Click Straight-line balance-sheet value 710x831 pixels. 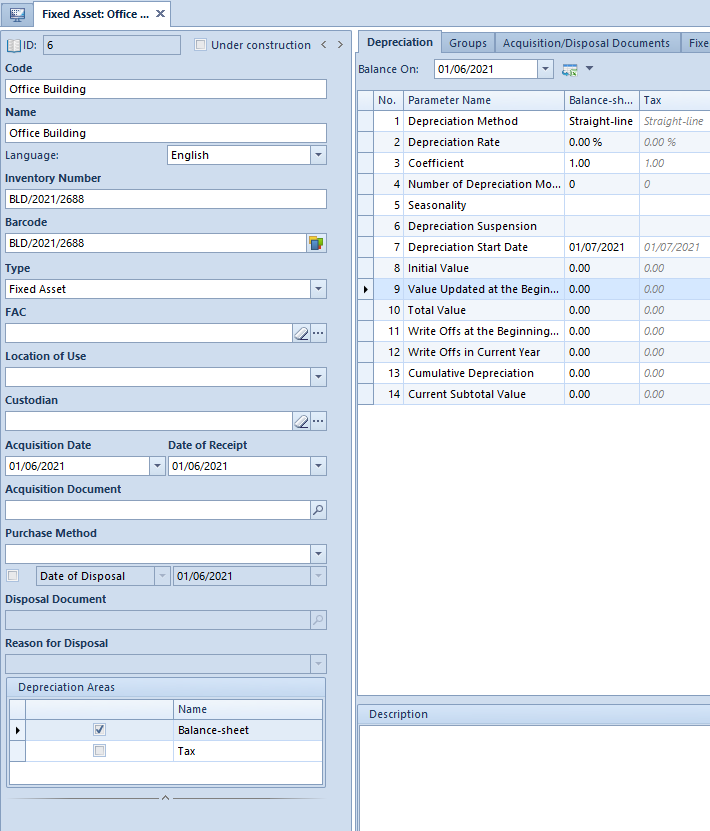point(601,121)
